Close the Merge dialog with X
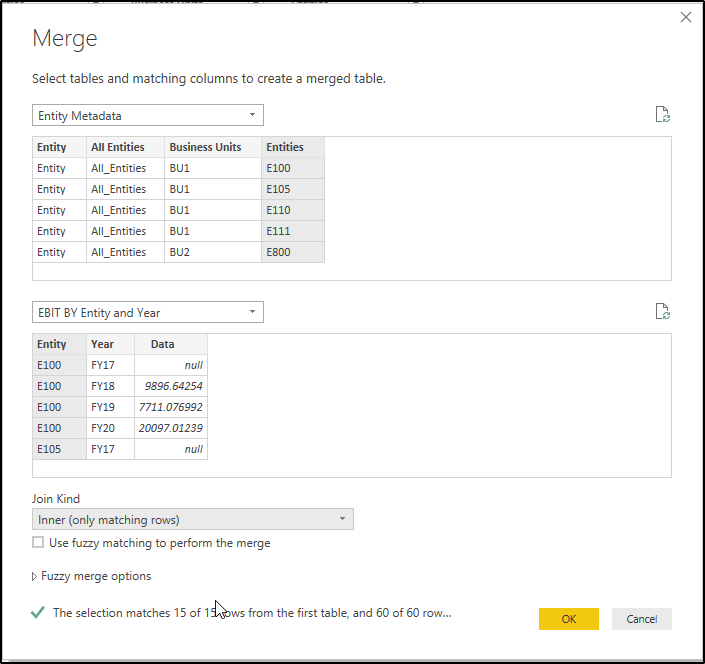The height and width of the screenshot is (664, 705). click(685, 17)
